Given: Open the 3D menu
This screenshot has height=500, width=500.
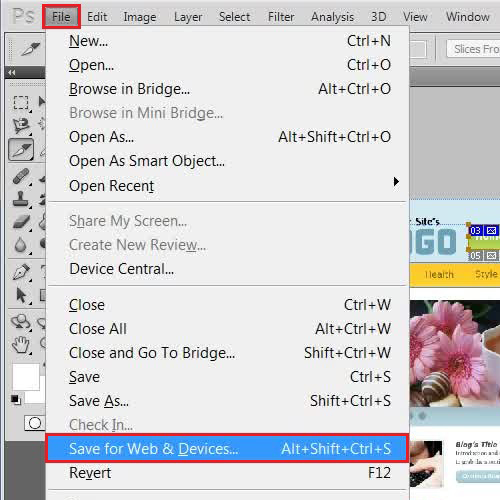Looking at the screenshot, I should click(x=379, y=17).
